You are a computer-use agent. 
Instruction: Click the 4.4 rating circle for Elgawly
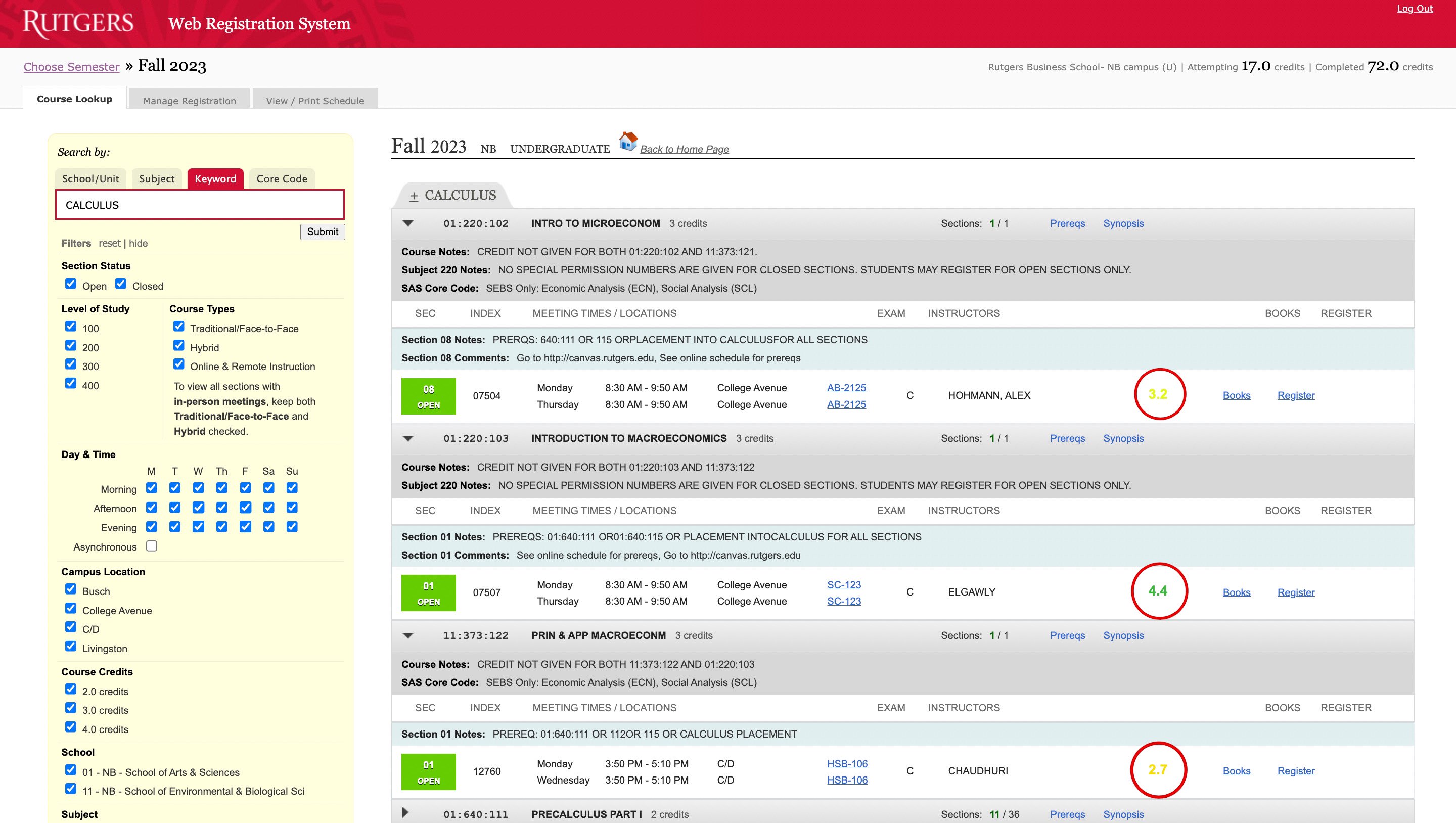1159,591
